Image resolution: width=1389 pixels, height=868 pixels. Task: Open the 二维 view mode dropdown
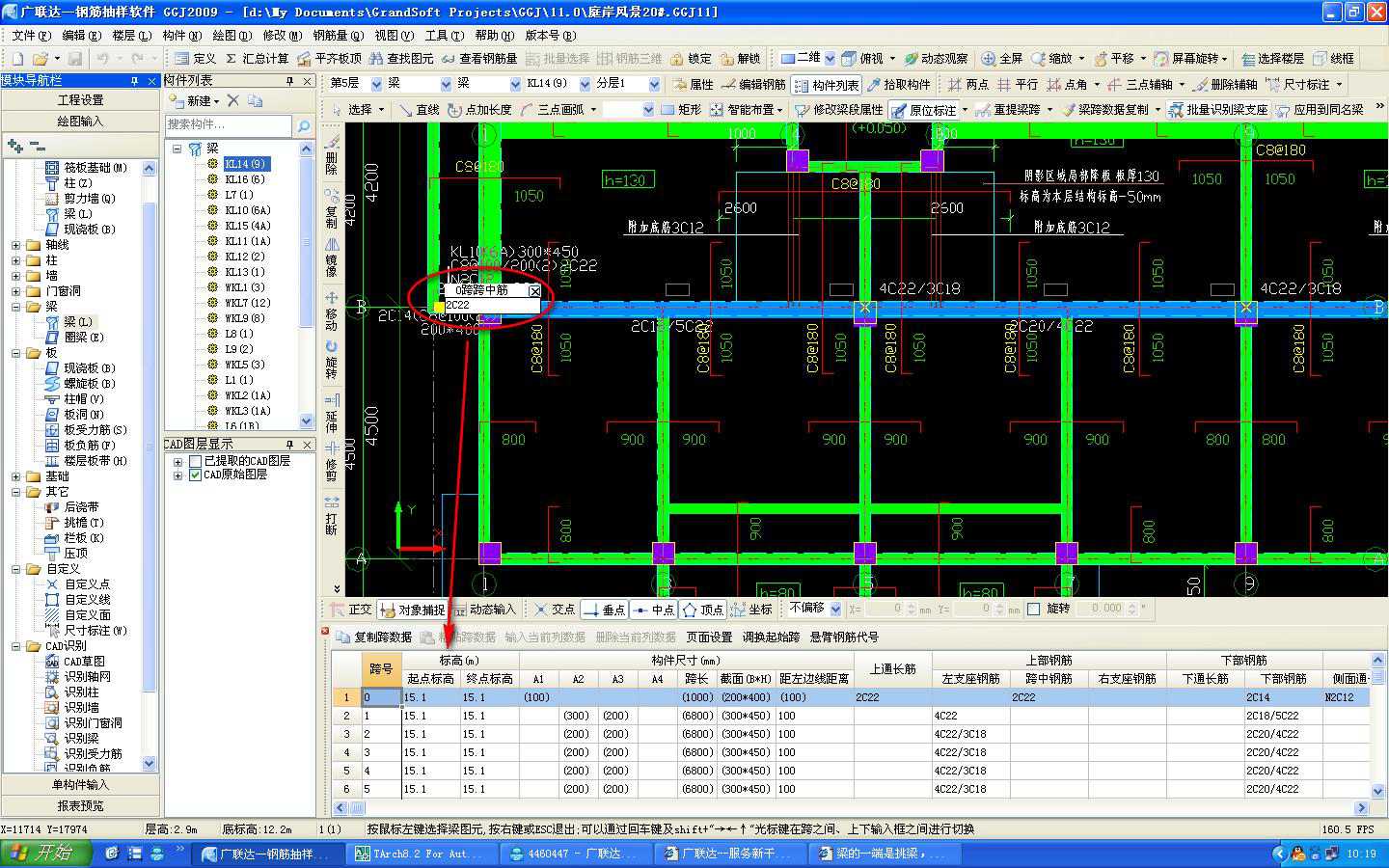click(x=829, y=58)
